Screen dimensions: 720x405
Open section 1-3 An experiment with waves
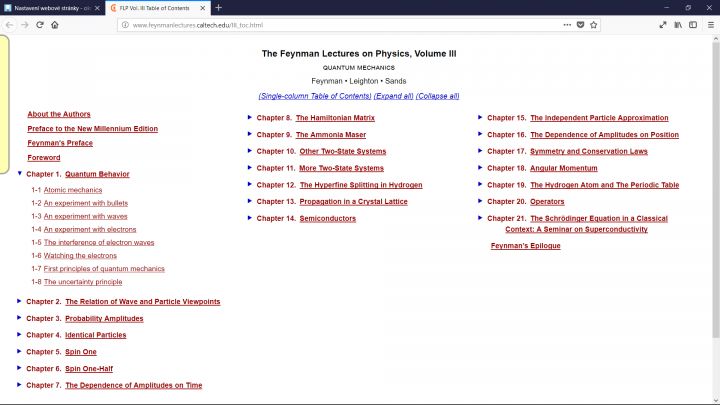click(x=85, y=216)
